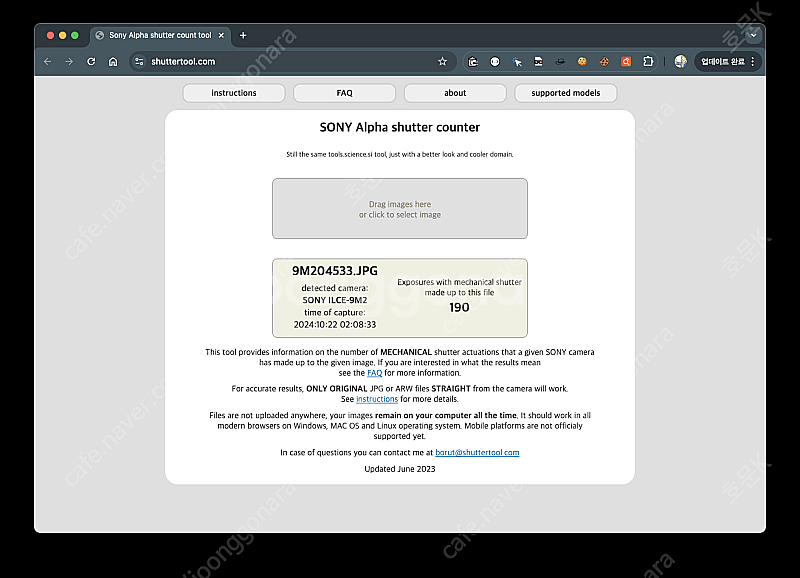Open the instructions page button

[x=234, y=93]
